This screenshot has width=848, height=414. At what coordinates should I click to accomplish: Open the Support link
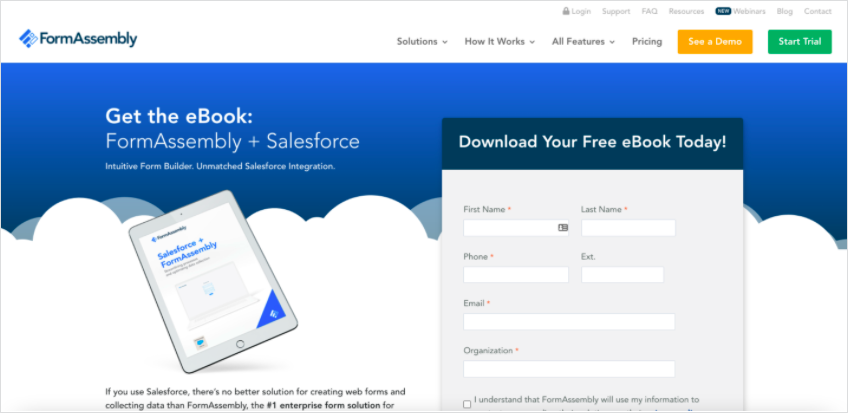(x=616, y=12)
